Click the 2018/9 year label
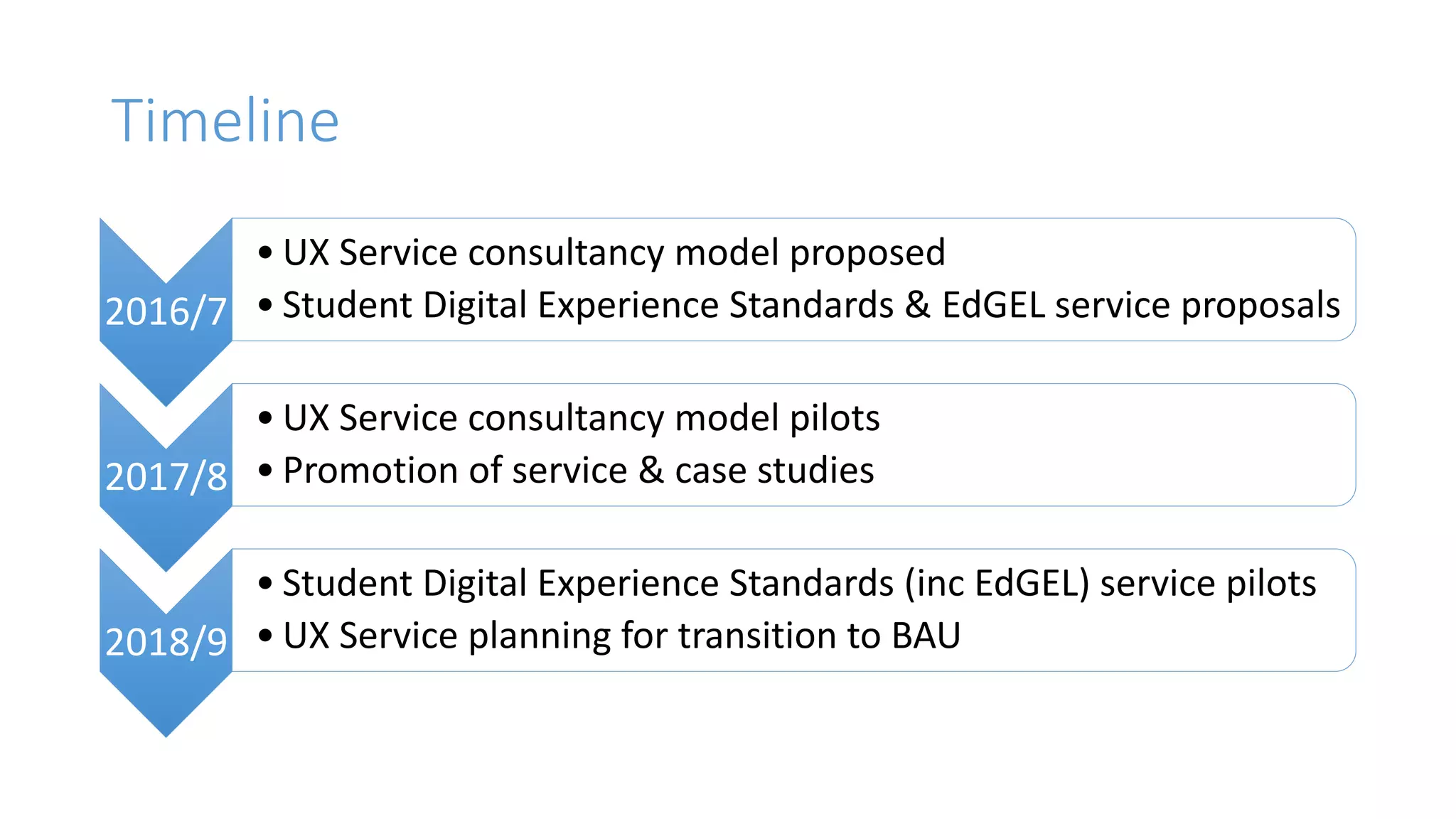This screenshot has height=819, width=1456. 166,641
